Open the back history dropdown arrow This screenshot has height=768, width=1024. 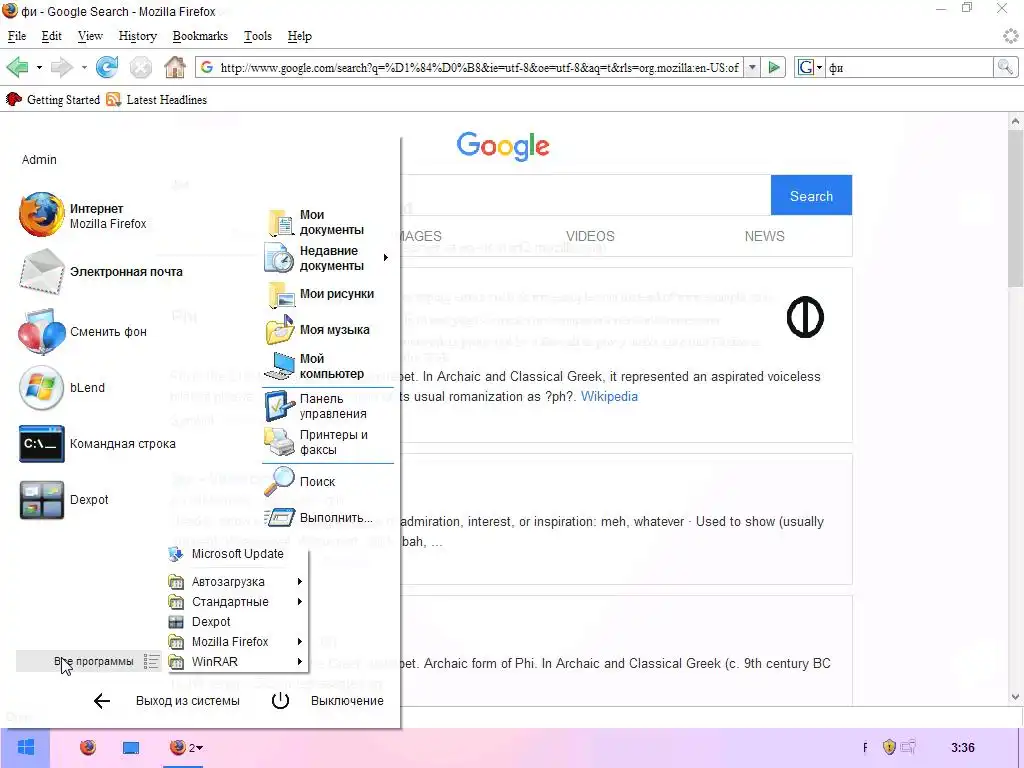[39, 67]
